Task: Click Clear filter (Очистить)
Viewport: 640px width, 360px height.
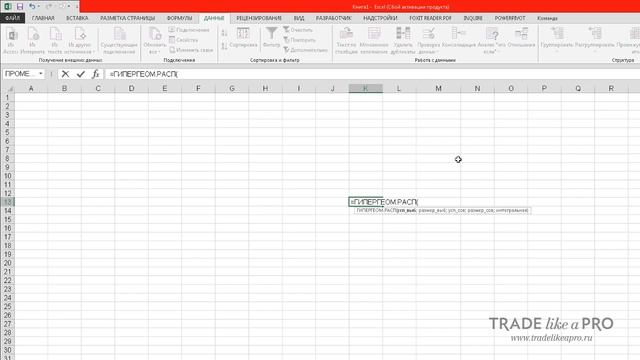Action: [298, 30]
